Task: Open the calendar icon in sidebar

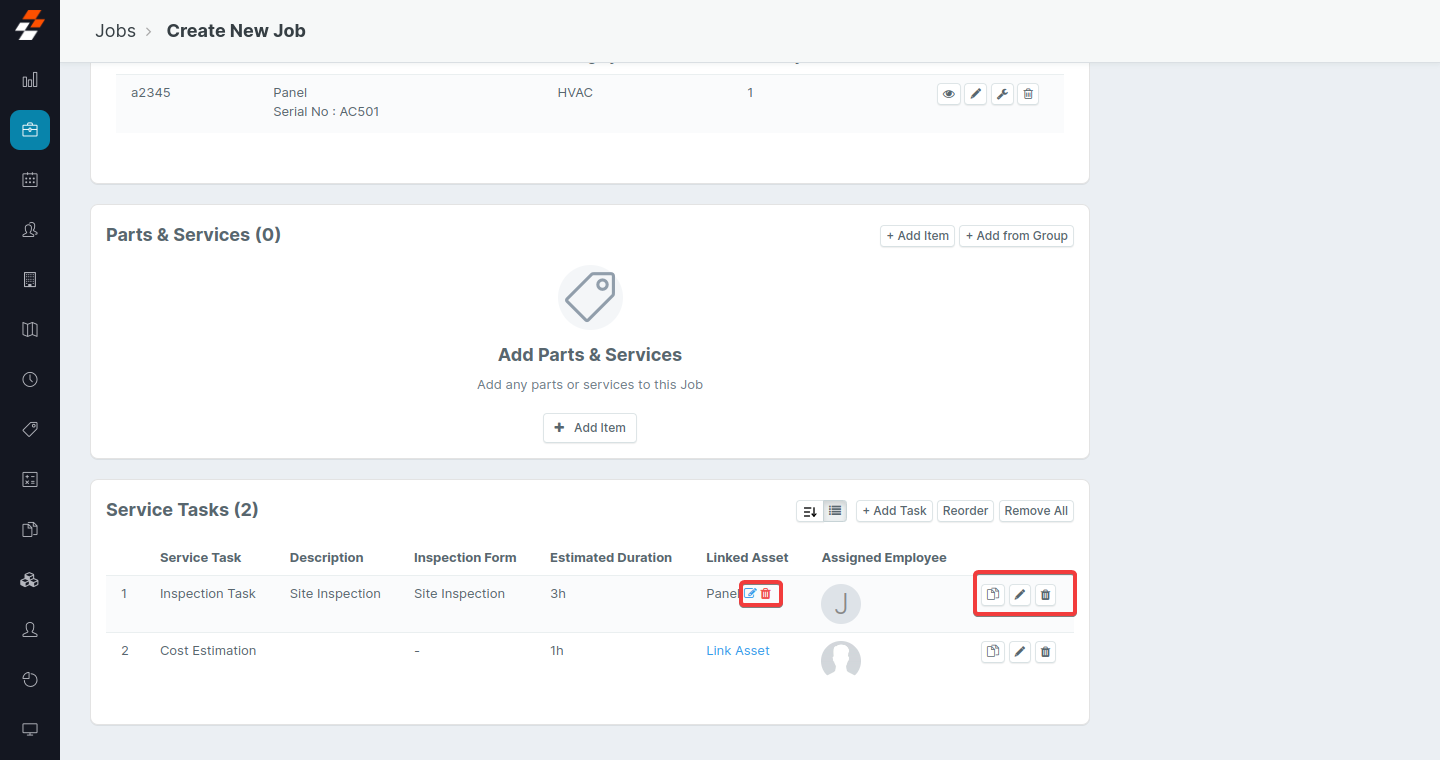Action: pos(30,180)
